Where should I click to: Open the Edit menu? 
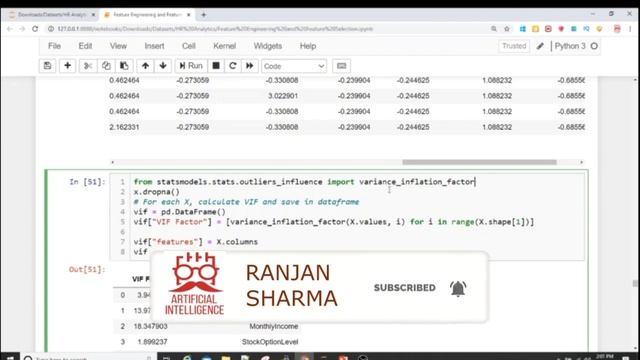(x=85, y=46)
